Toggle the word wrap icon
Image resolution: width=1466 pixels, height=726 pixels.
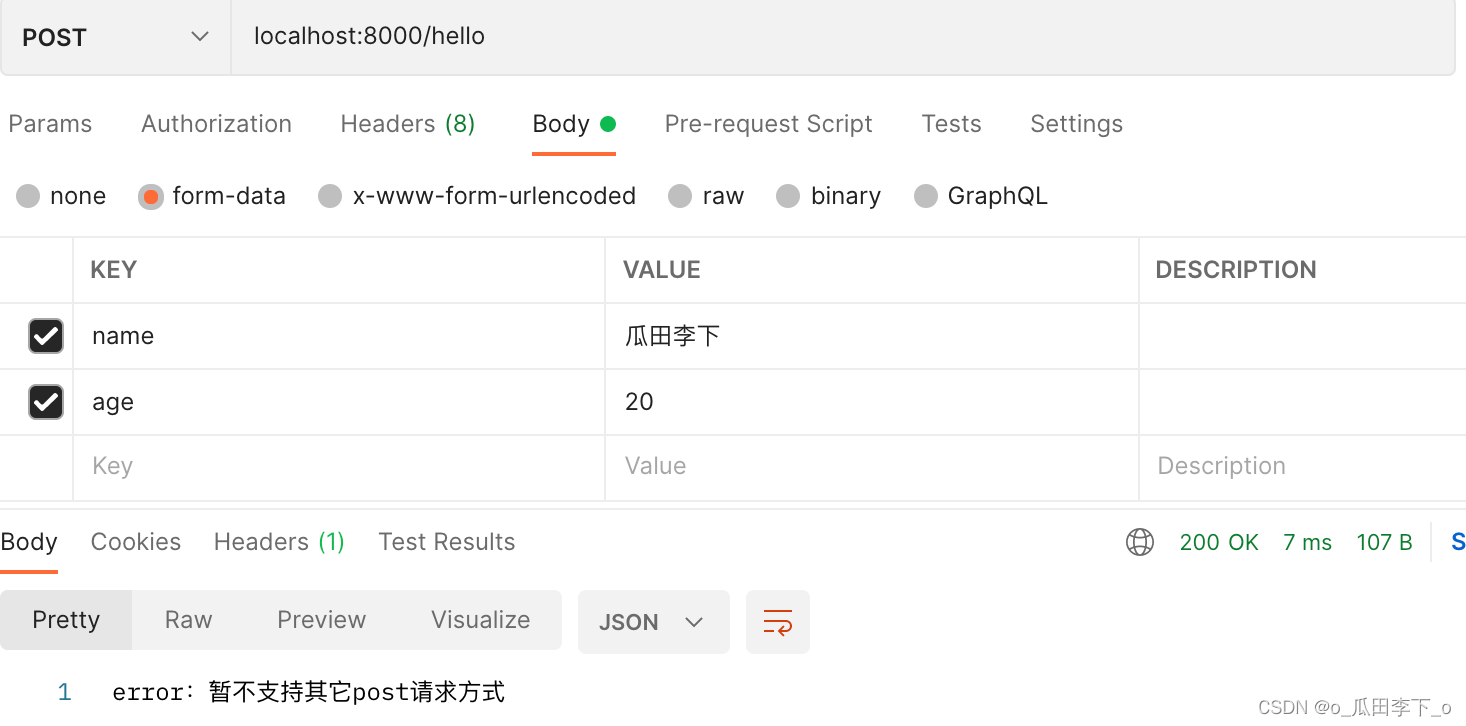777,622
